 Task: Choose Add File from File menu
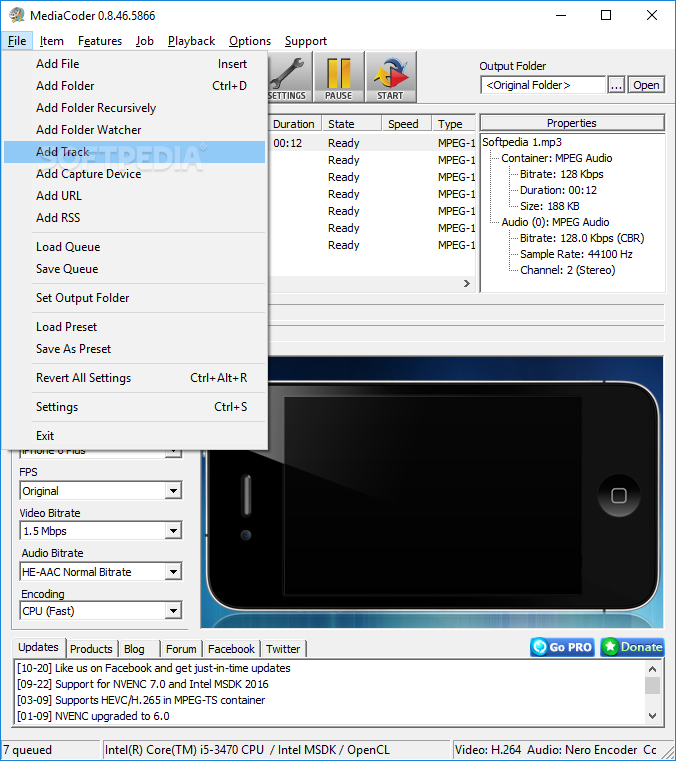click(x=134, y=64)
